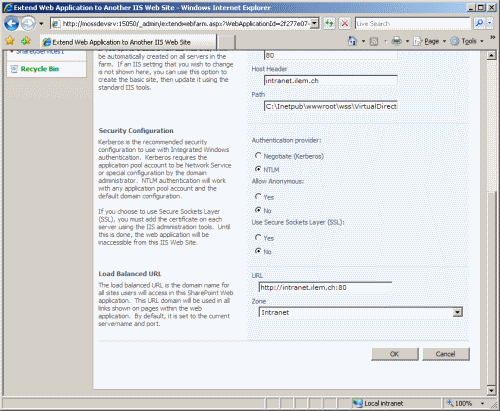Select the Extend Web Application browser tab
The height and width of the screenshot is (411, 500).
pyautogui.click(x=129, y=42)
